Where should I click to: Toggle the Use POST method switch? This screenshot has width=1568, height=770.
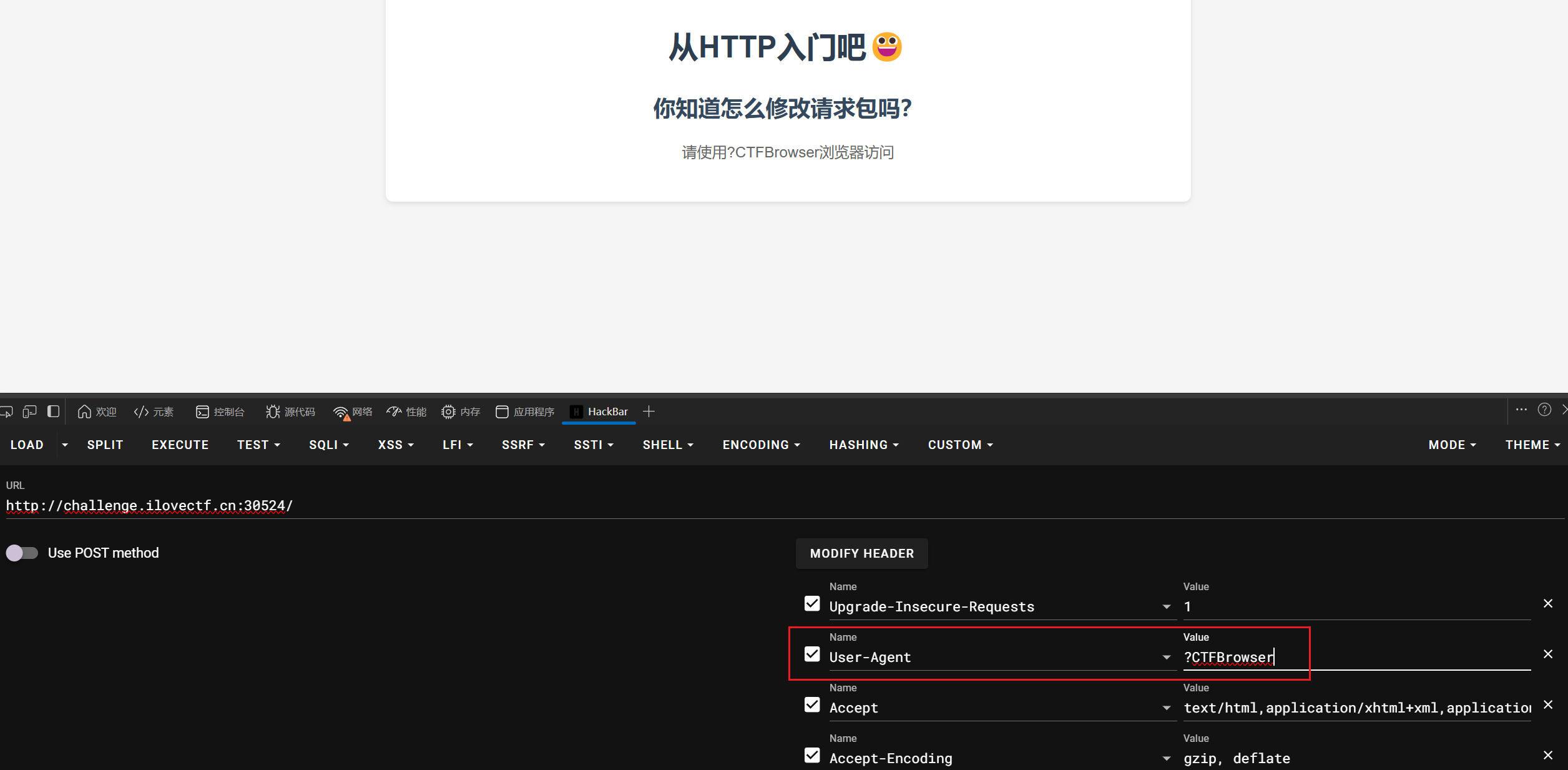click(x=22, y=553)
